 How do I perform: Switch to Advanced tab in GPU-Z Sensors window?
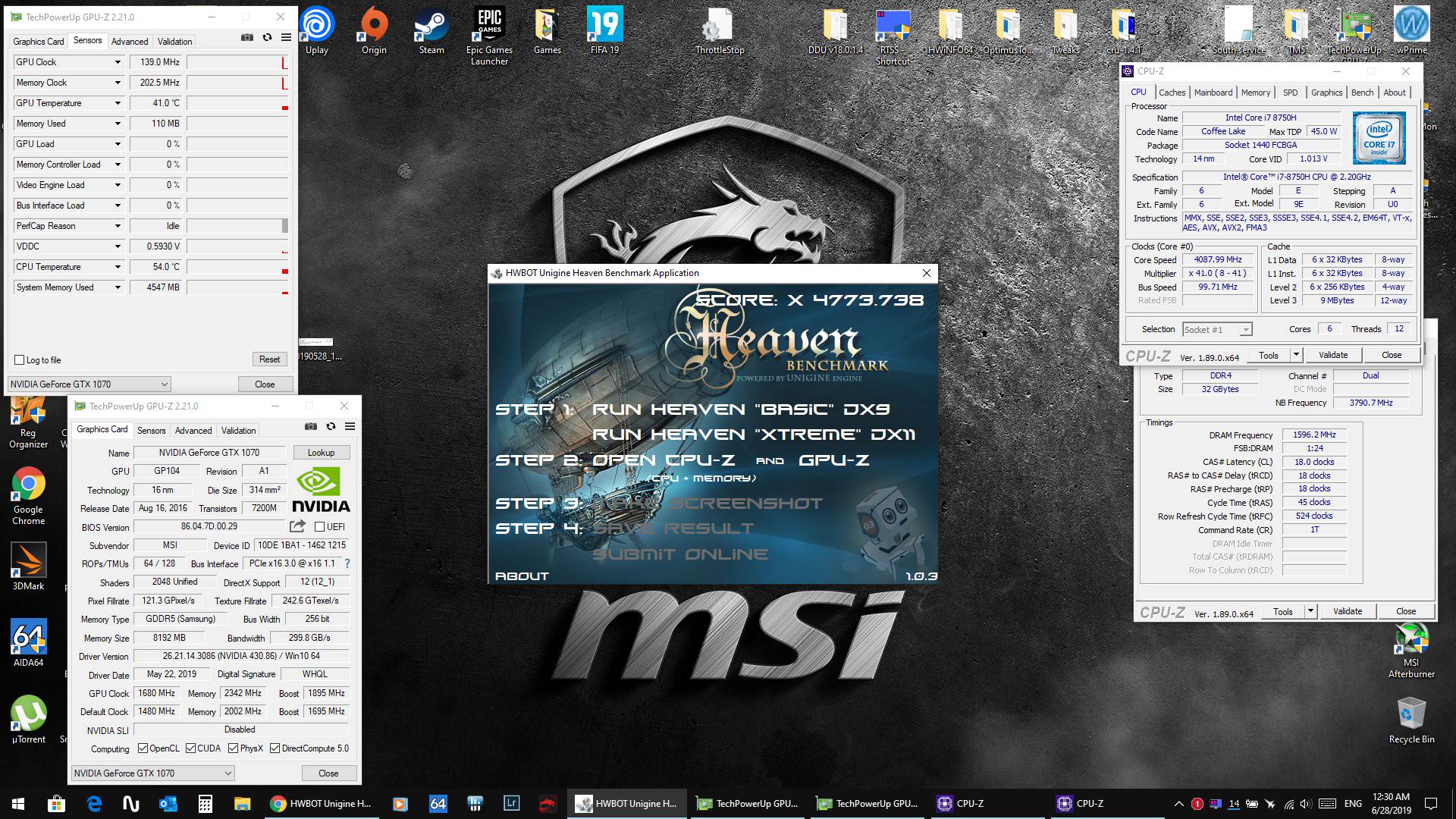(x=130, y=42)
